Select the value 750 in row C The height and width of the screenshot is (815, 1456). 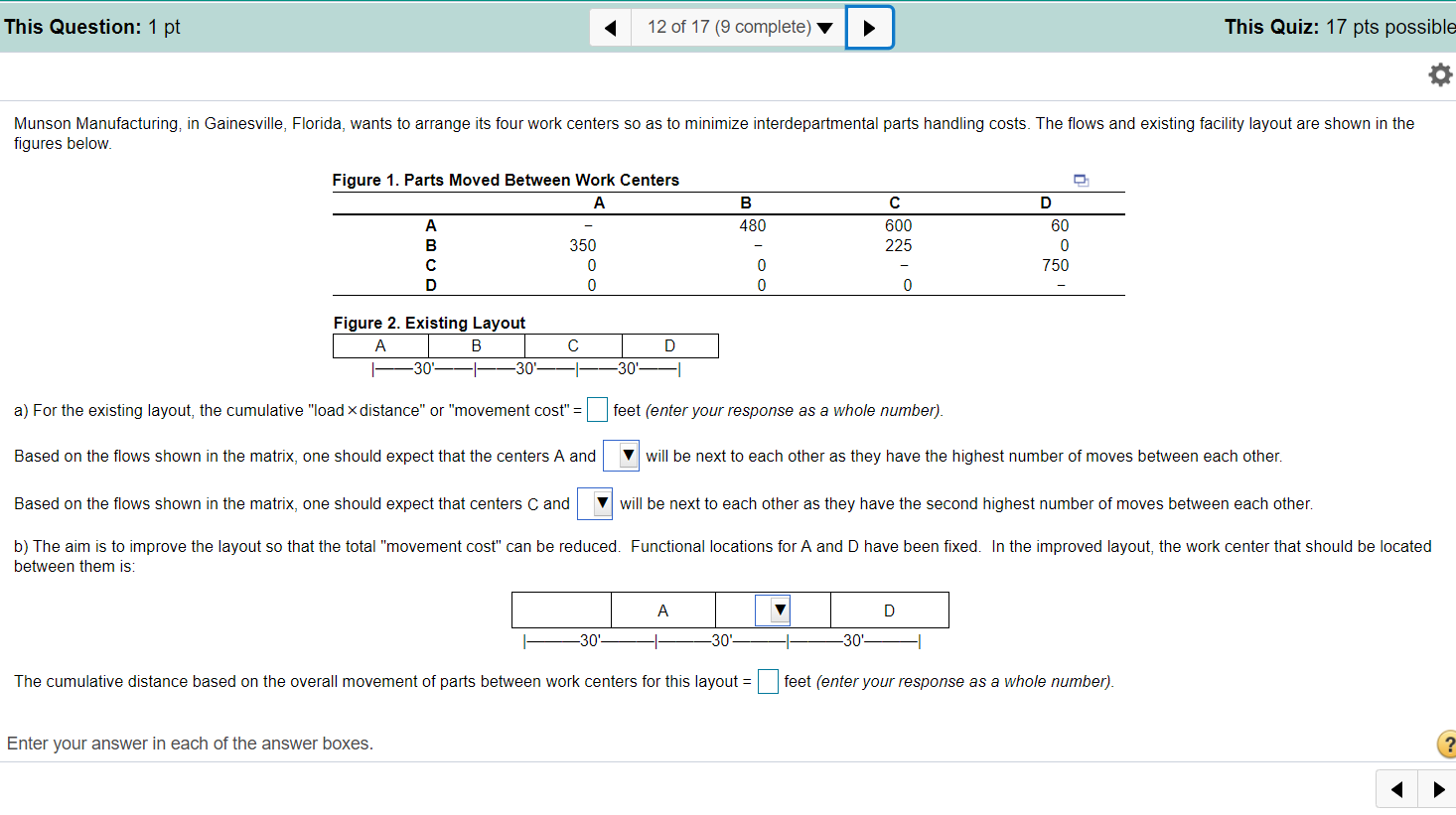coord(1056,265)
